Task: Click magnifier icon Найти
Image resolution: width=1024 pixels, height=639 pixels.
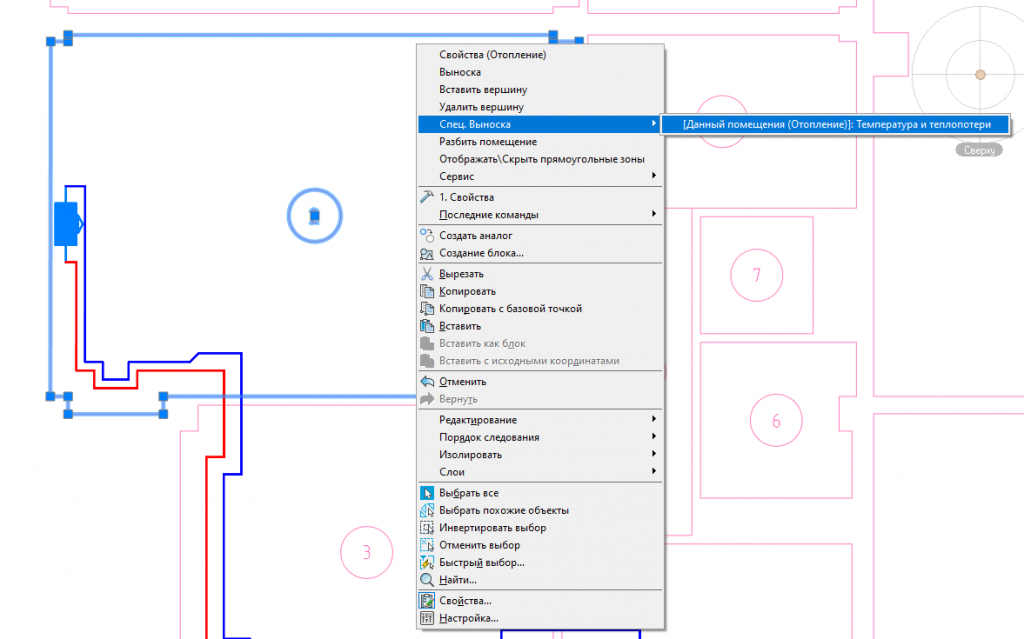Action: coord(426,580)
